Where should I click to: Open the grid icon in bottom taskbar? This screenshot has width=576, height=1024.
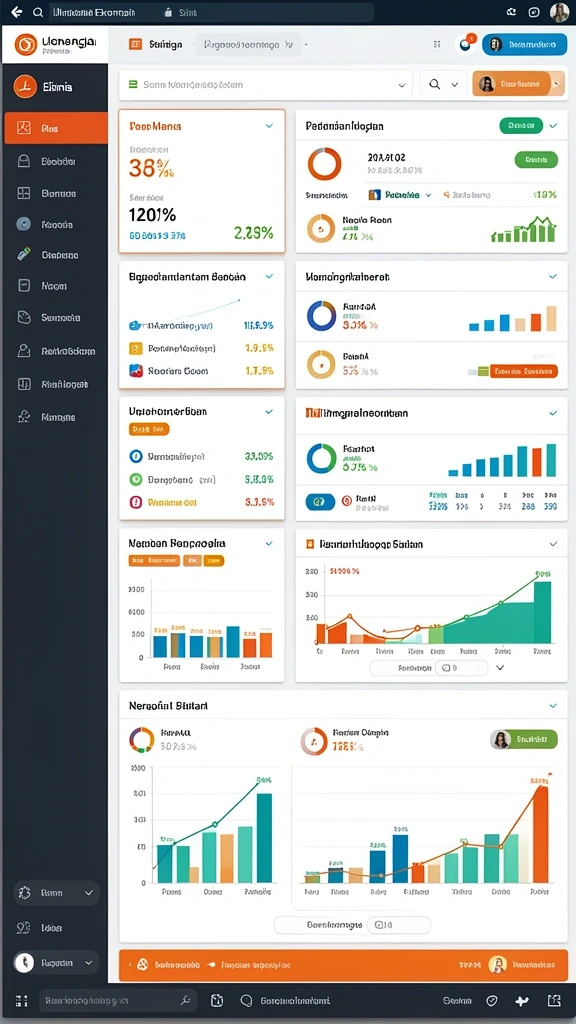[22, 1000]
